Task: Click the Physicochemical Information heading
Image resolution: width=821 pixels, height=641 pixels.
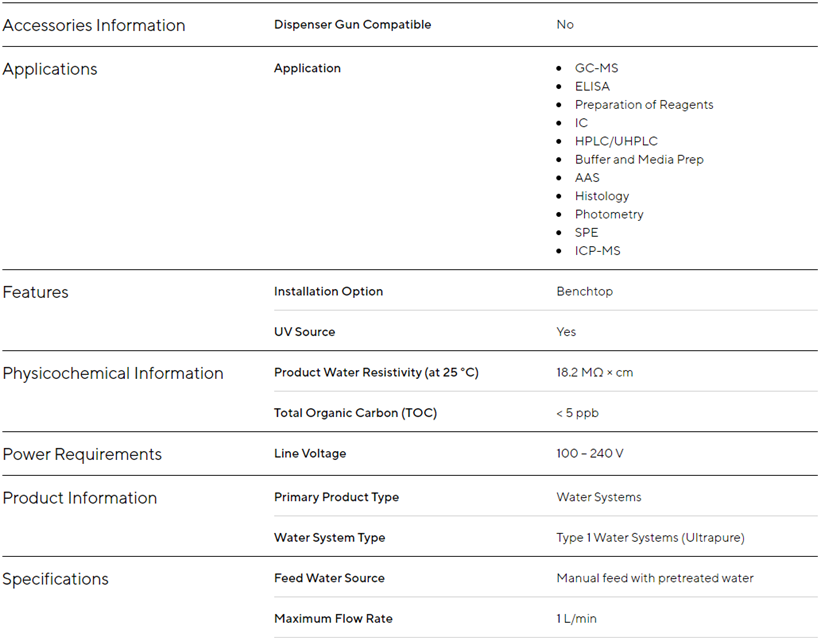Action: pyautogui.click(x=113, y=374)
